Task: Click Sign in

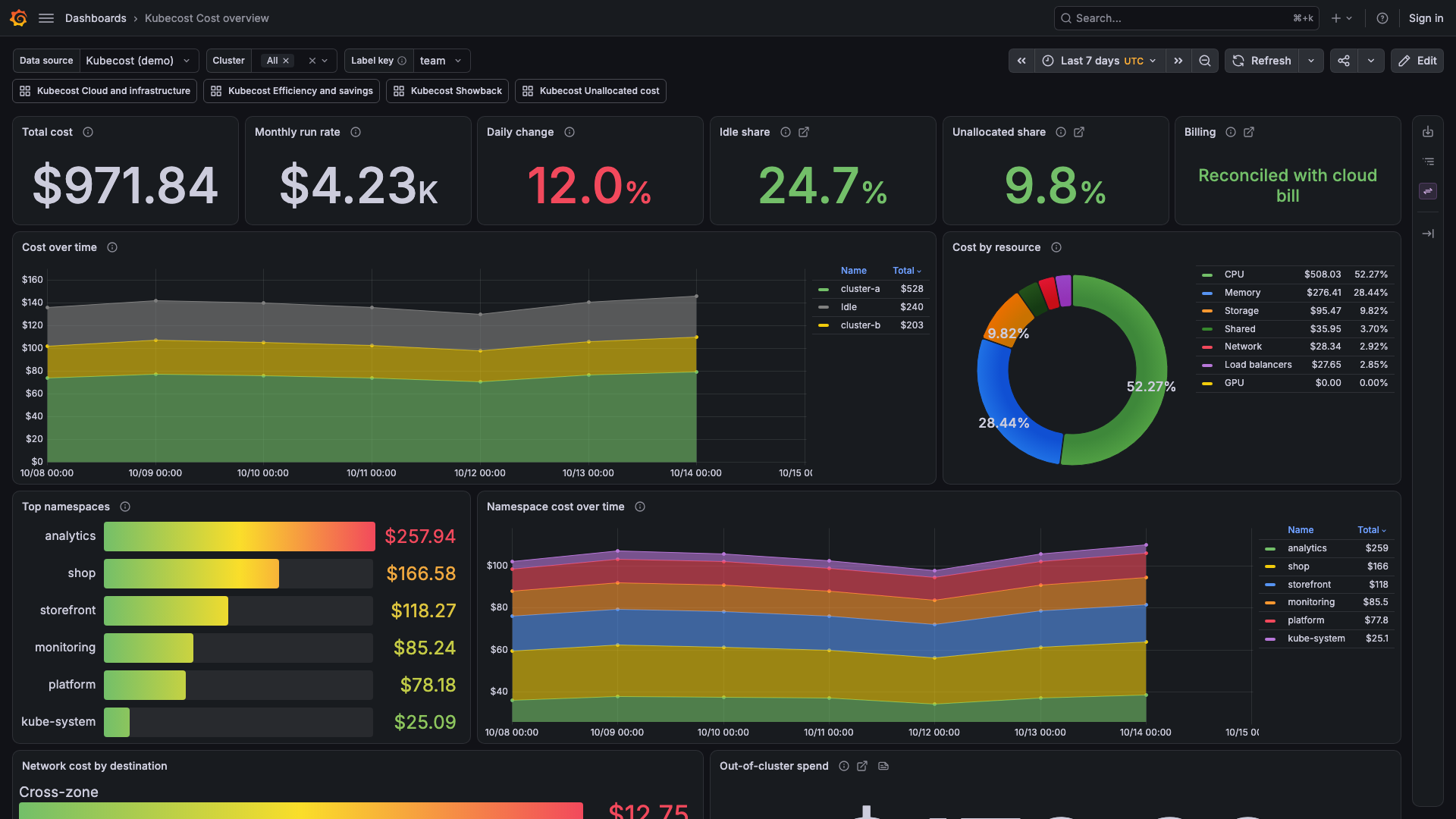Action: click(x=1426, y=18)
